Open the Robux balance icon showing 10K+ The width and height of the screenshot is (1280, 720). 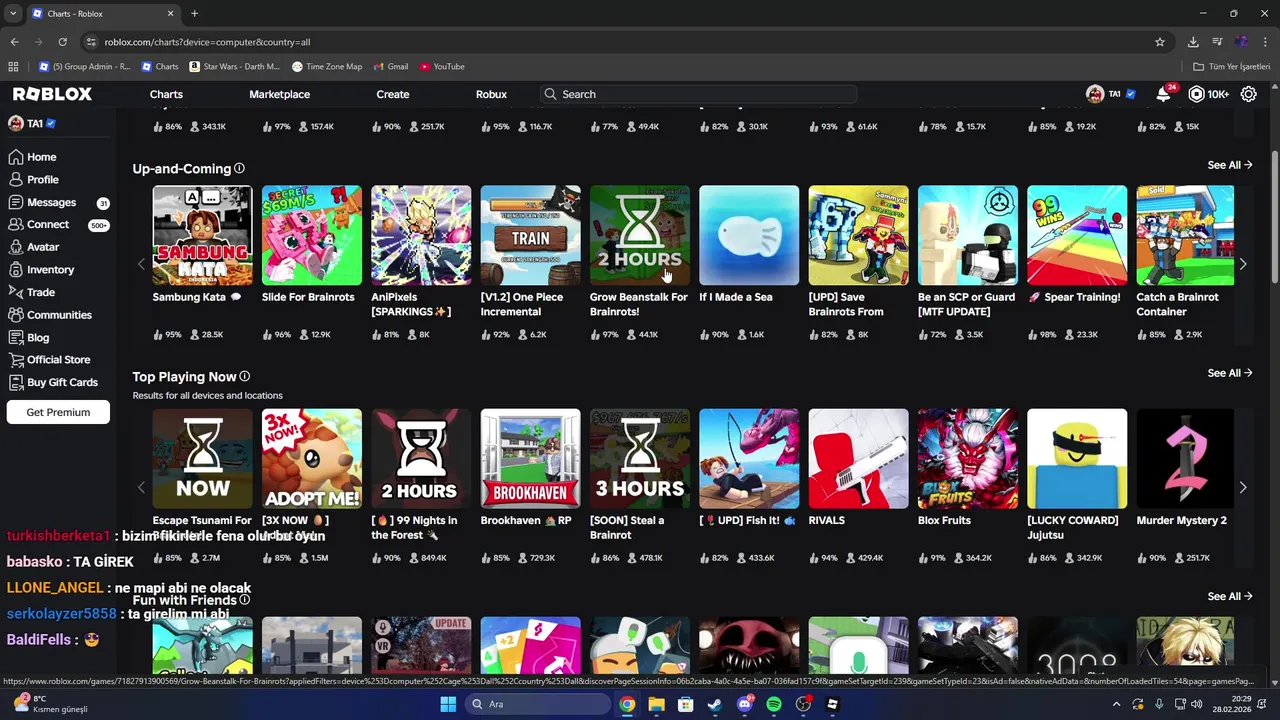pyautogui.click(x=1197, y=94)
